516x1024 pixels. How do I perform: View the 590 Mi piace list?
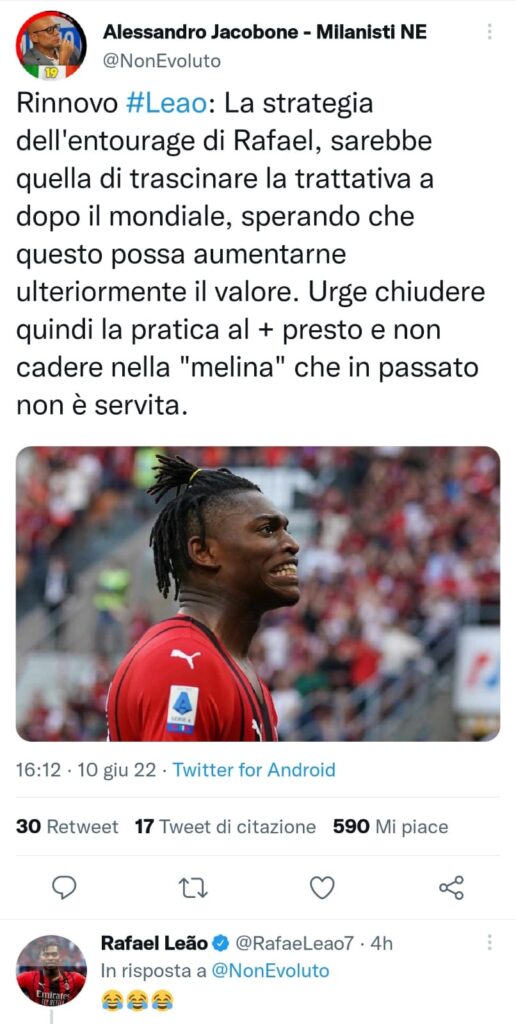391,827
